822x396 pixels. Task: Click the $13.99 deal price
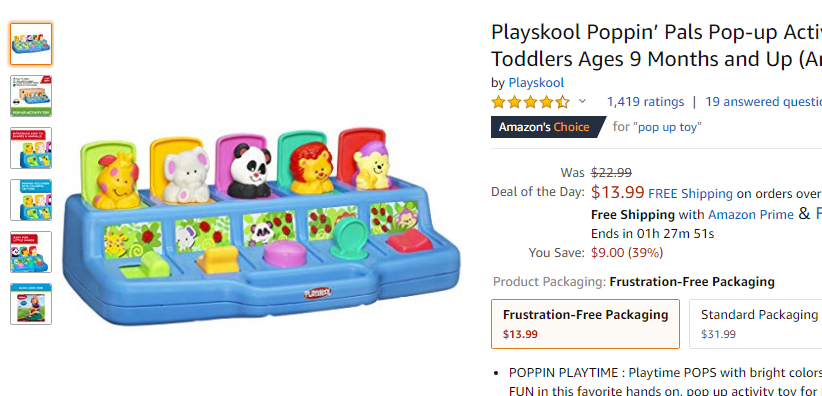click(x=618, y=192)
